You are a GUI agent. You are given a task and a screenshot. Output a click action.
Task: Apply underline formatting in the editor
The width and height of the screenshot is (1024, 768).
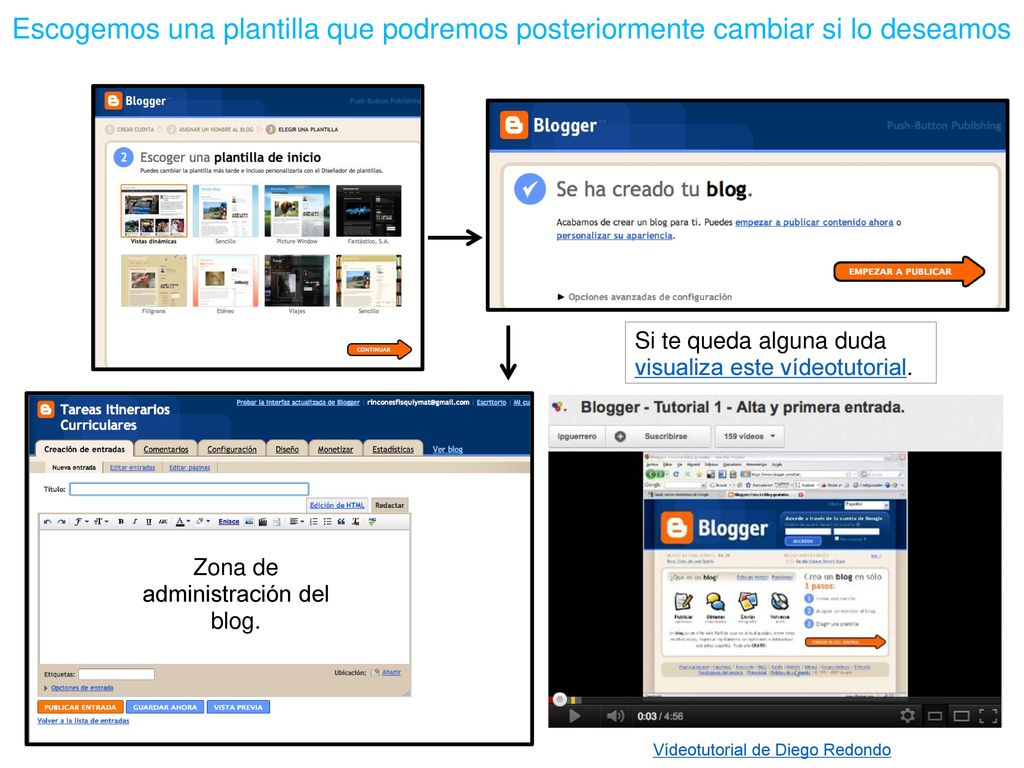tap(149, 522)
